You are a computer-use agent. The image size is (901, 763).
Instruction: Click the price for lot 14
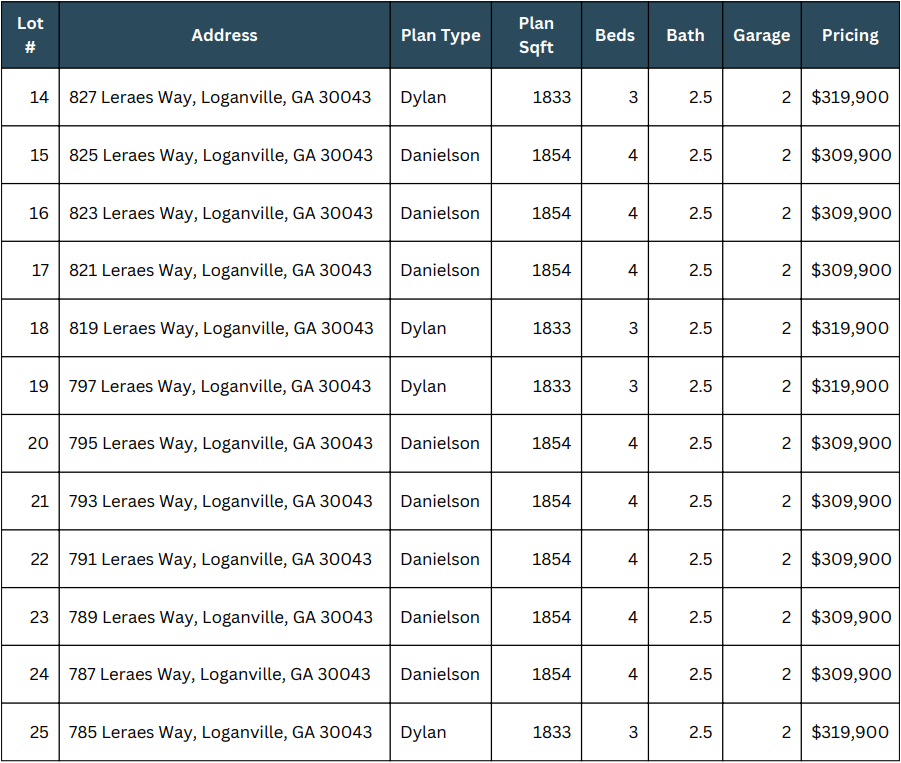click(850, 97)
